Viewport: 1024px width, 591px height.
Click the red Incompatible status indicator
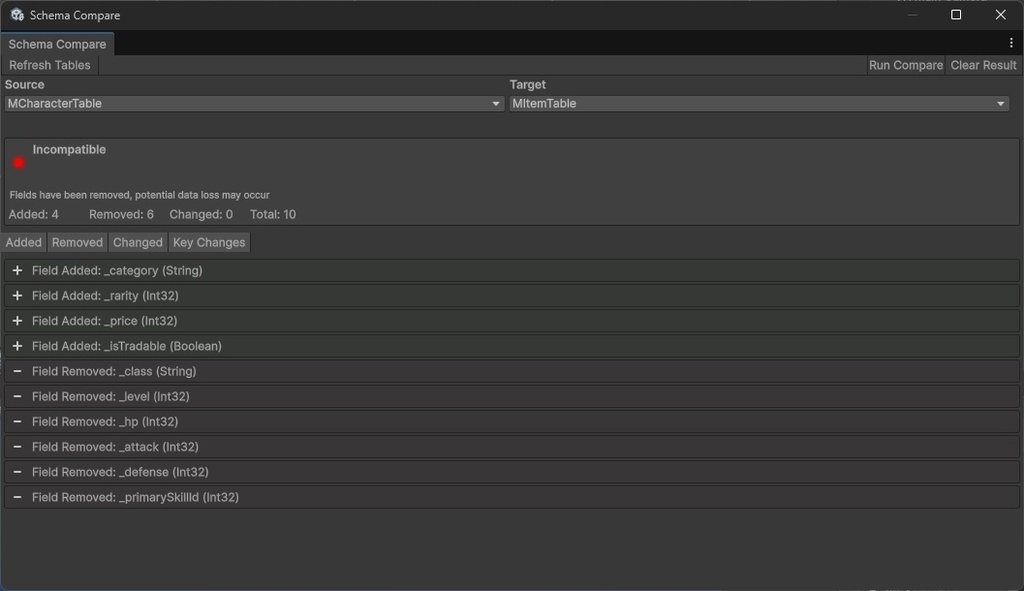pos(18,163)
